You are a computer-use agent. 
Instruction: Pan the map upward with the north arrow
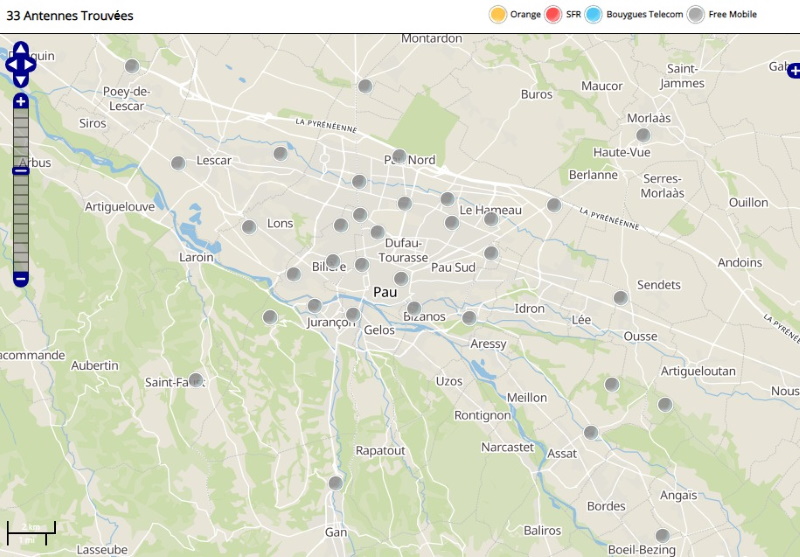click(x=21, y=49)
